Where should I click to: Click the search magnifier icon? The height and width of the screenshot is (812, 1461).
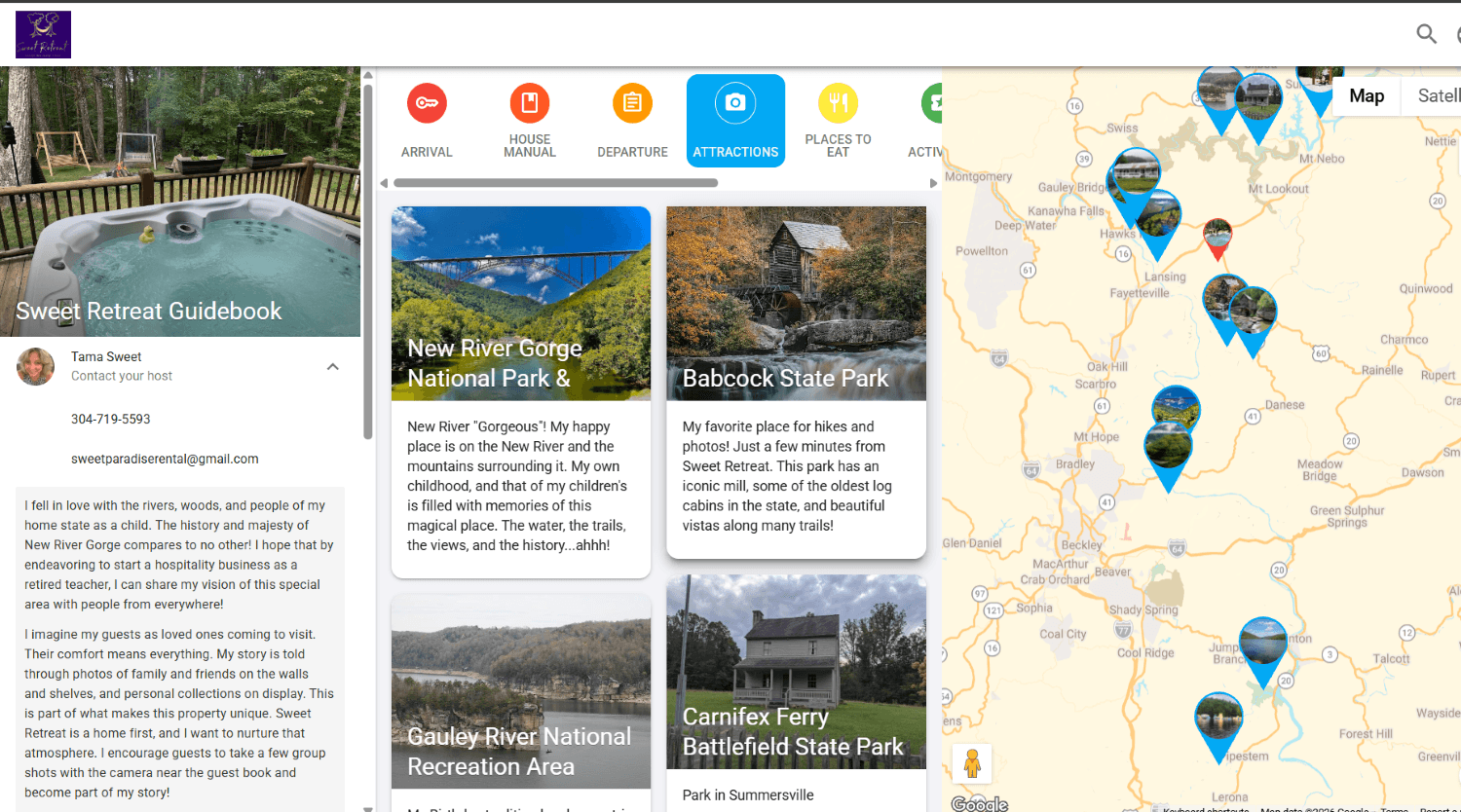coord(1426,34)
